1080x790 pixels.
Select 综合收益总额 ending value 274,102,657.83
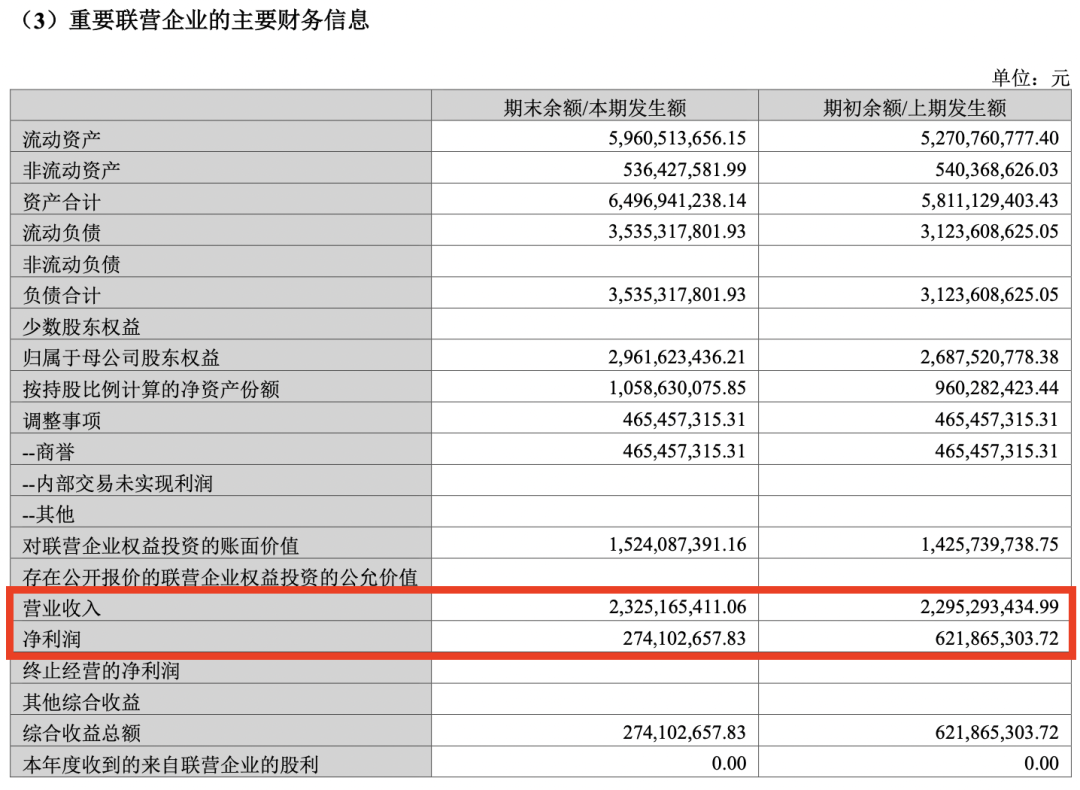coord(685,732)
